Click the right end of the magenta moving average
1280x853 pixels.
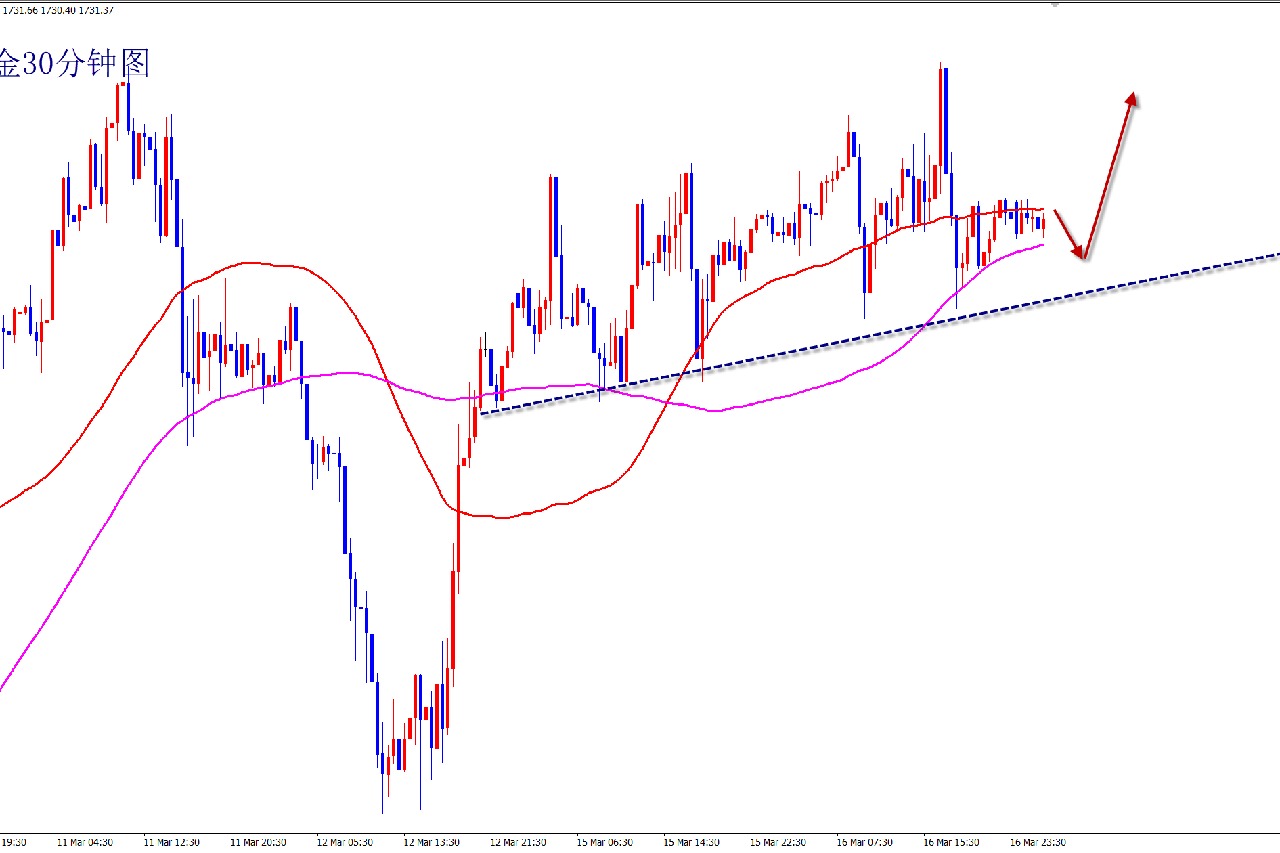click(1042, 245)
